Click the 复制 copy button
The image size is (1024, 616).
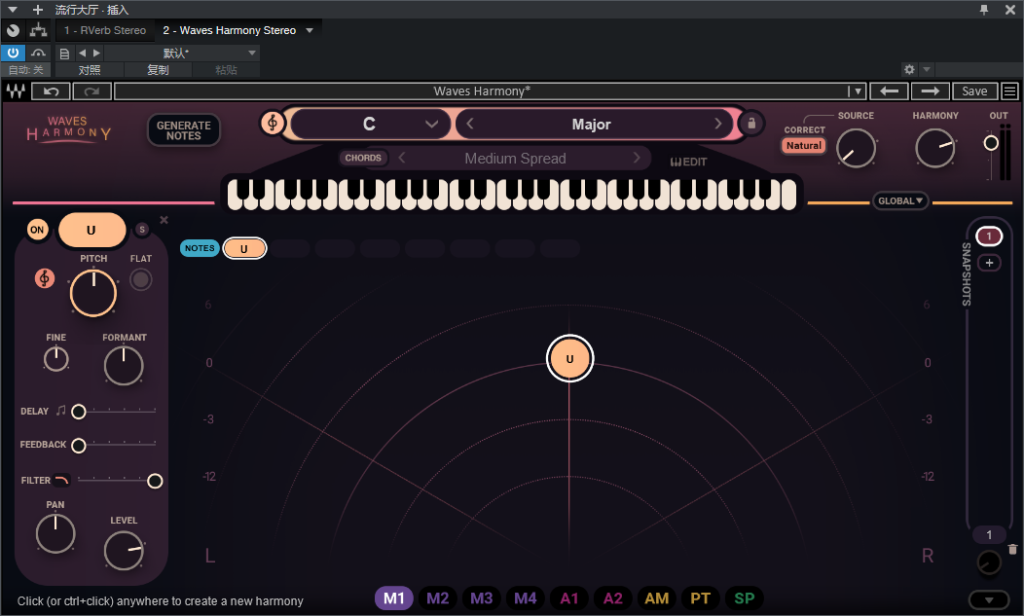pyautogui.click(x=158, y=70)
